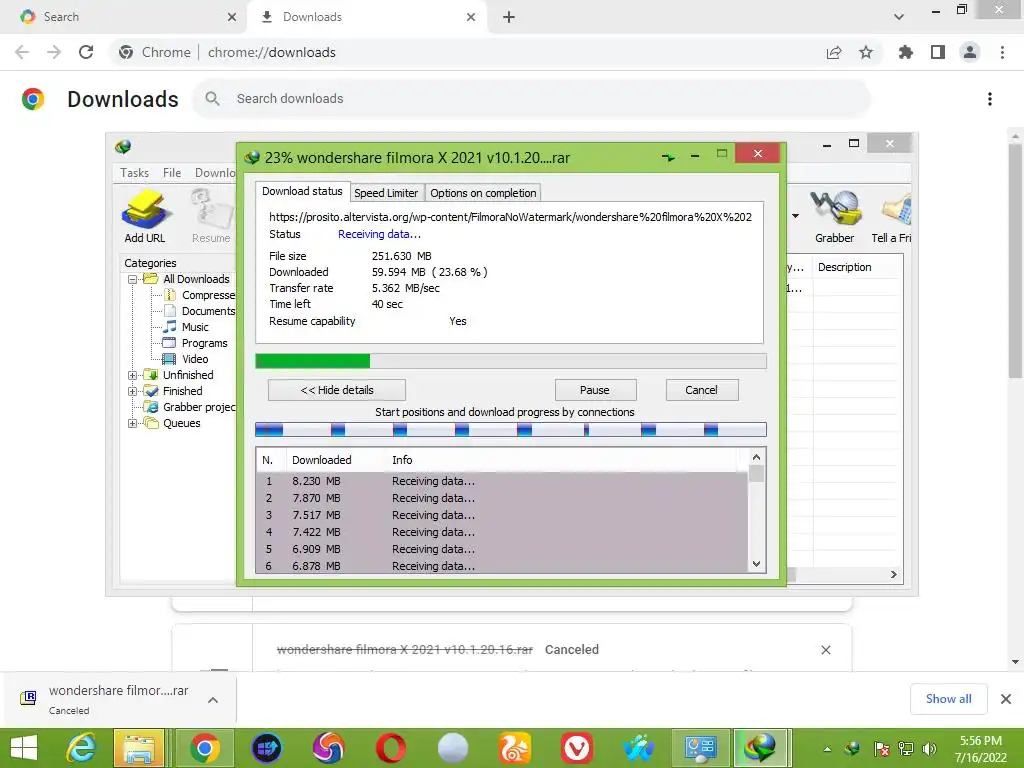
Task: Open options arrow for wondershare filmor download chip
Action: click(213, 699)
